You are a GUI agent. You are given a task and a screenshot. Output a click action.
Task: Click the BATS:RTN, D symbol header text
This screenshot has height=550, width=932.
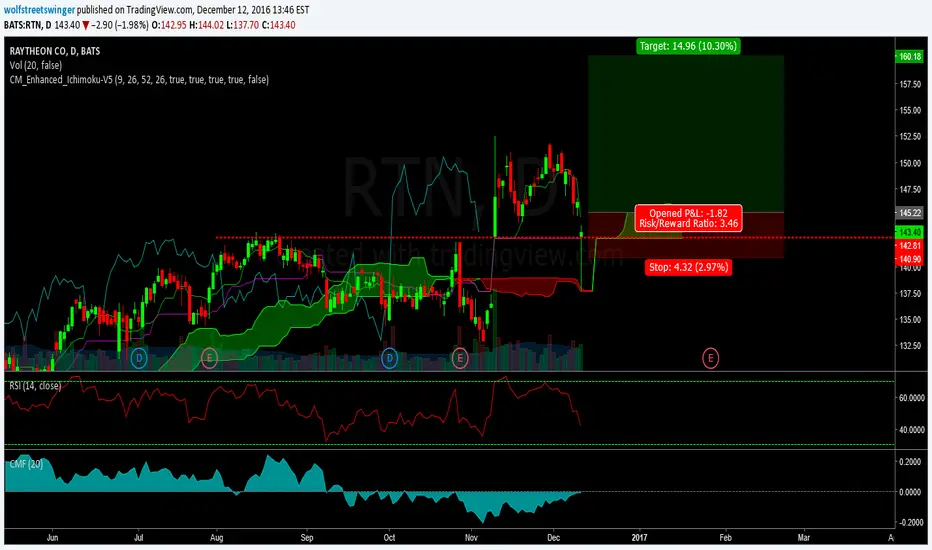(x=27, y=25)
